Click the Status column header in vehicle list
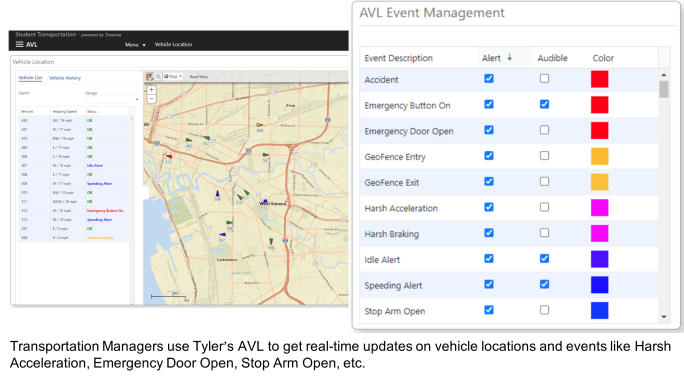Screen dimensions: 684x377 pyautogui.click(x=92, y=112)
